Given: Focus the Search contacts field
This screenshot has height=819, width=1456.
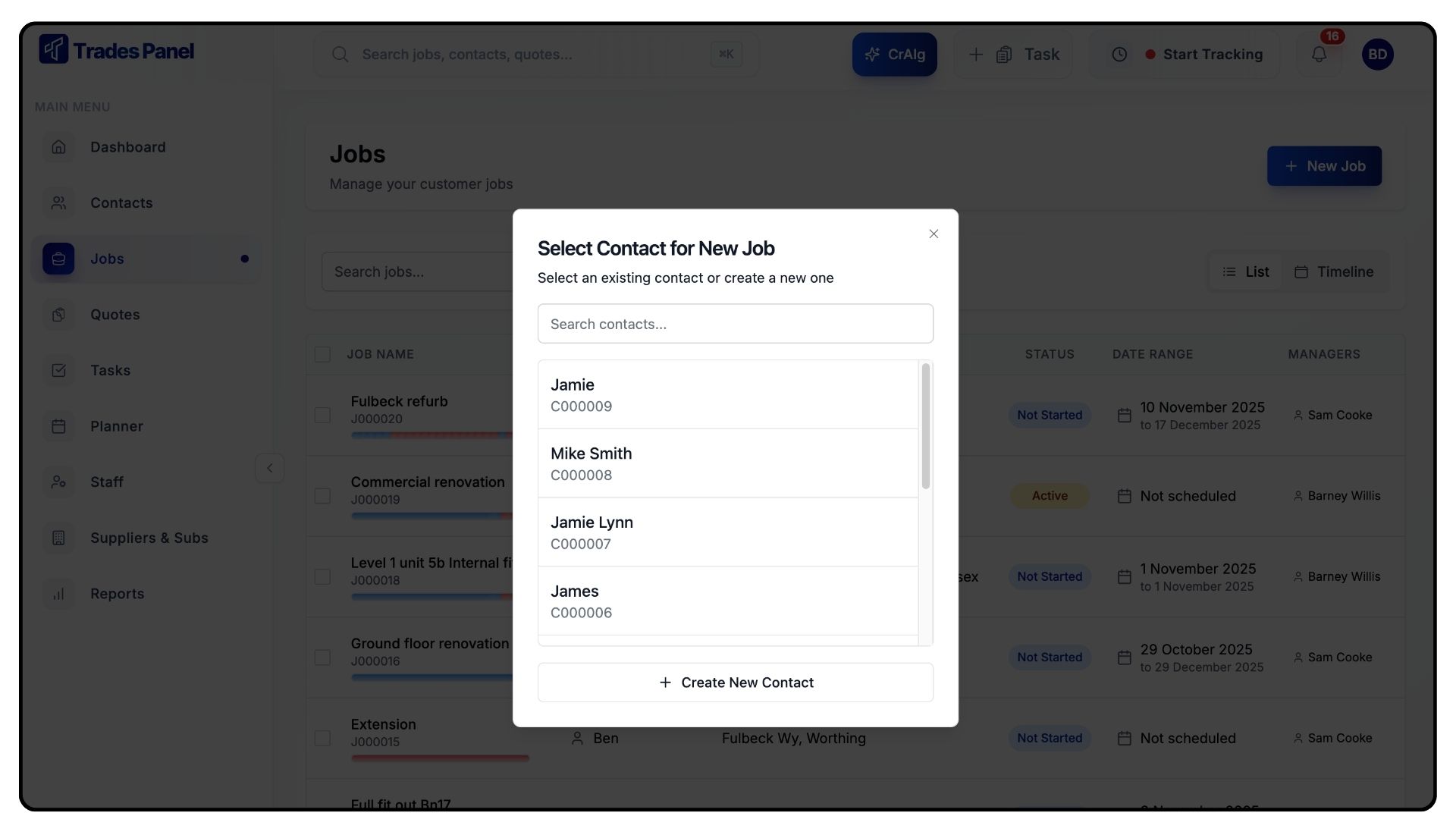Looking at the screenshot, I should click(735, 324).
